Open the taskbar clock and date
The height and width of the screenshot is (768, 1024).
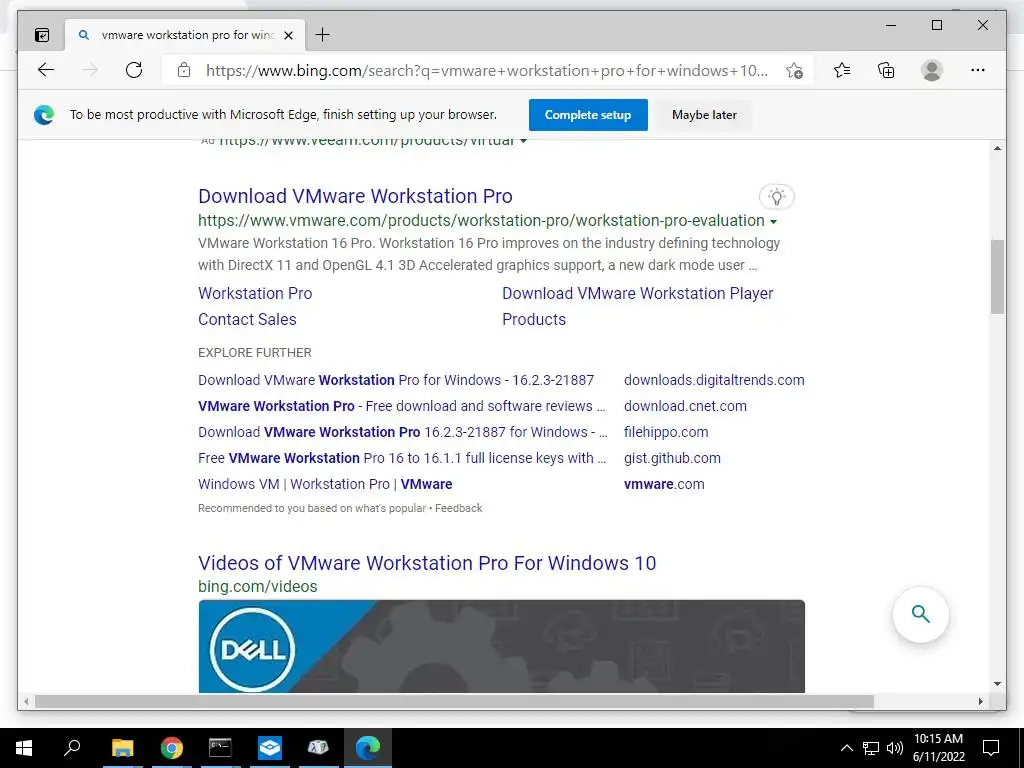[x=938, y=748]
